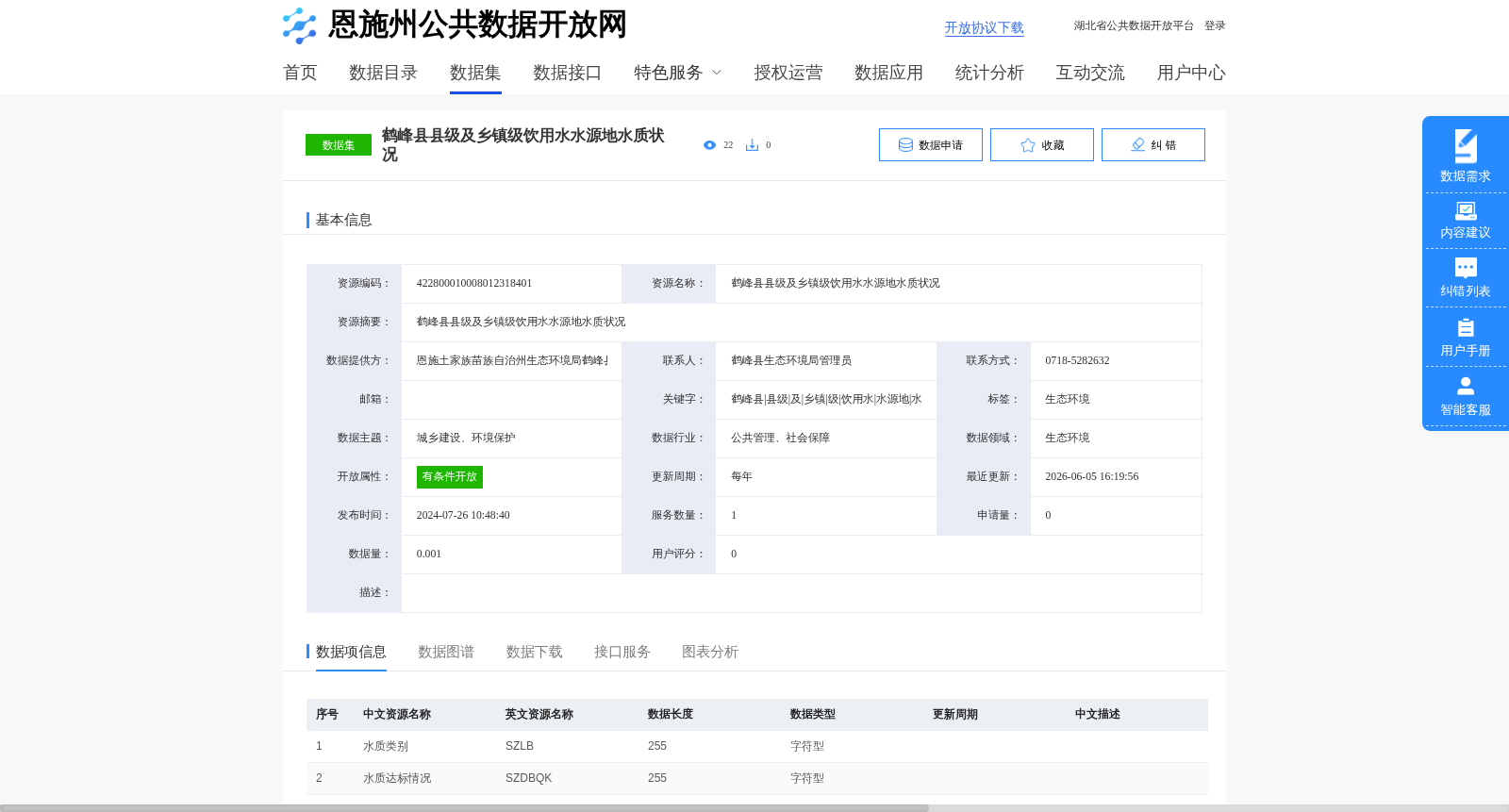Open the 互动交流 menu item
The height and width of the screenshot is (812, 1509).
tap(1090, 73)
